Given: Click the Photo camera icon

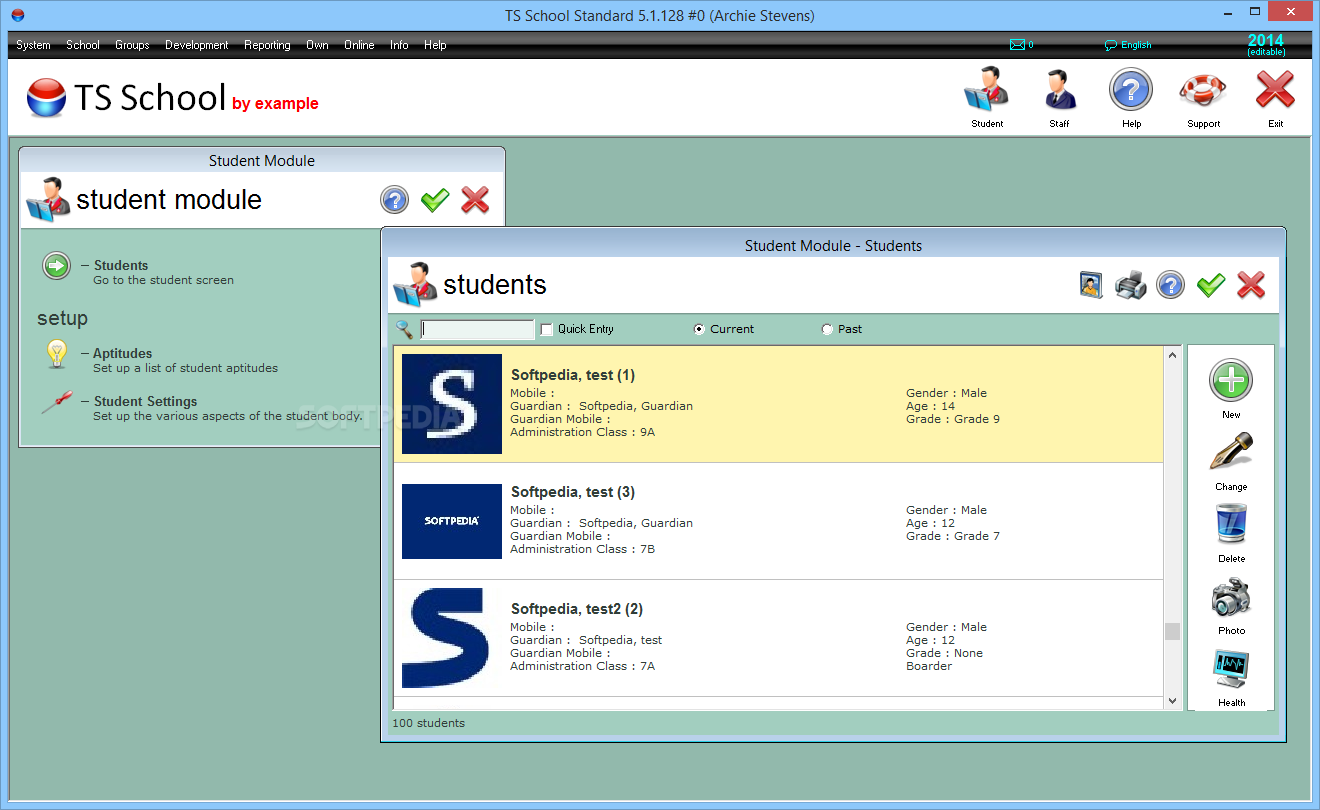Looking at the screenshot, I should [x=1231, y=597].
